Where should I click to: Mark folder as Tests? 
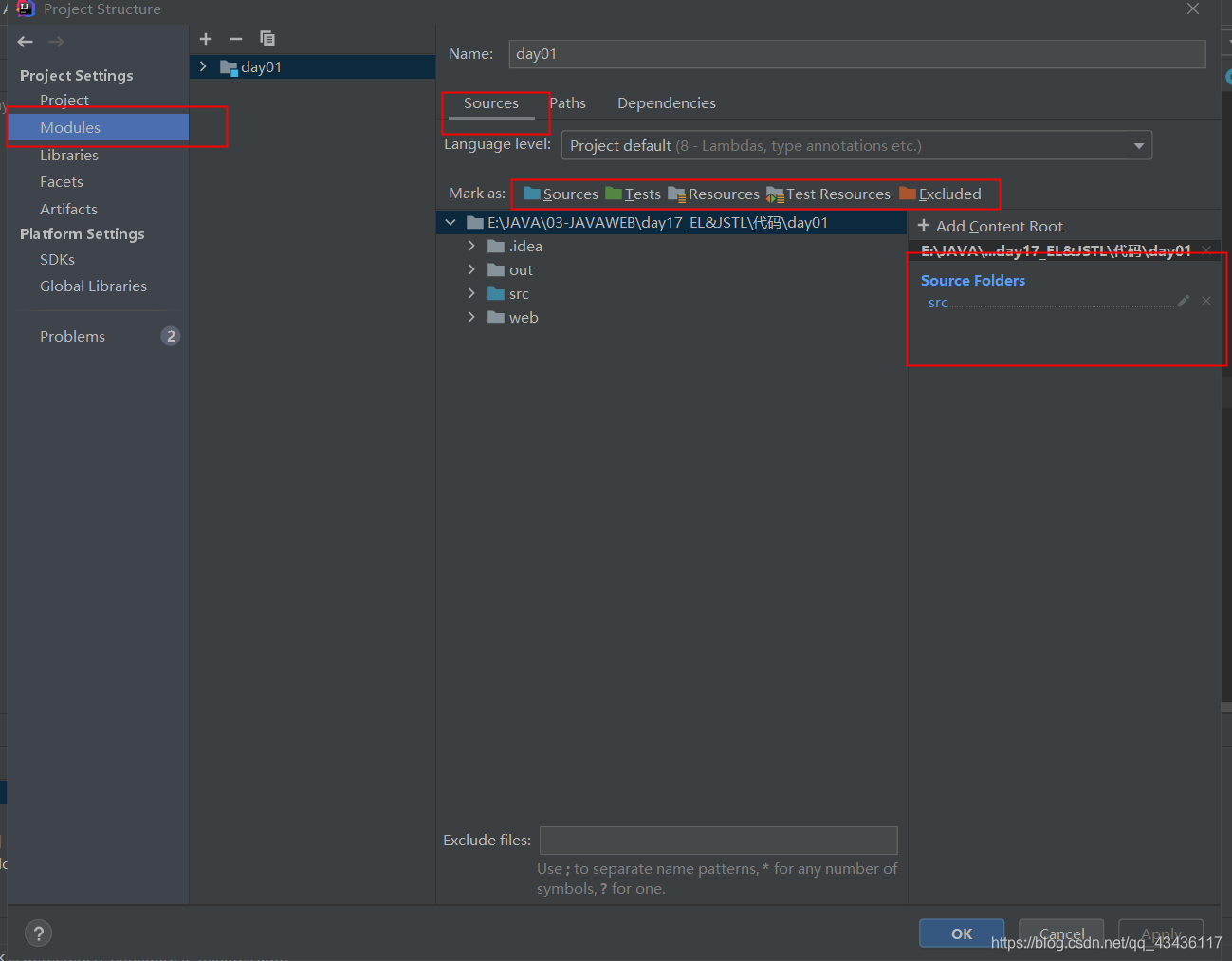pyautogui.click(x=633, y=194)
